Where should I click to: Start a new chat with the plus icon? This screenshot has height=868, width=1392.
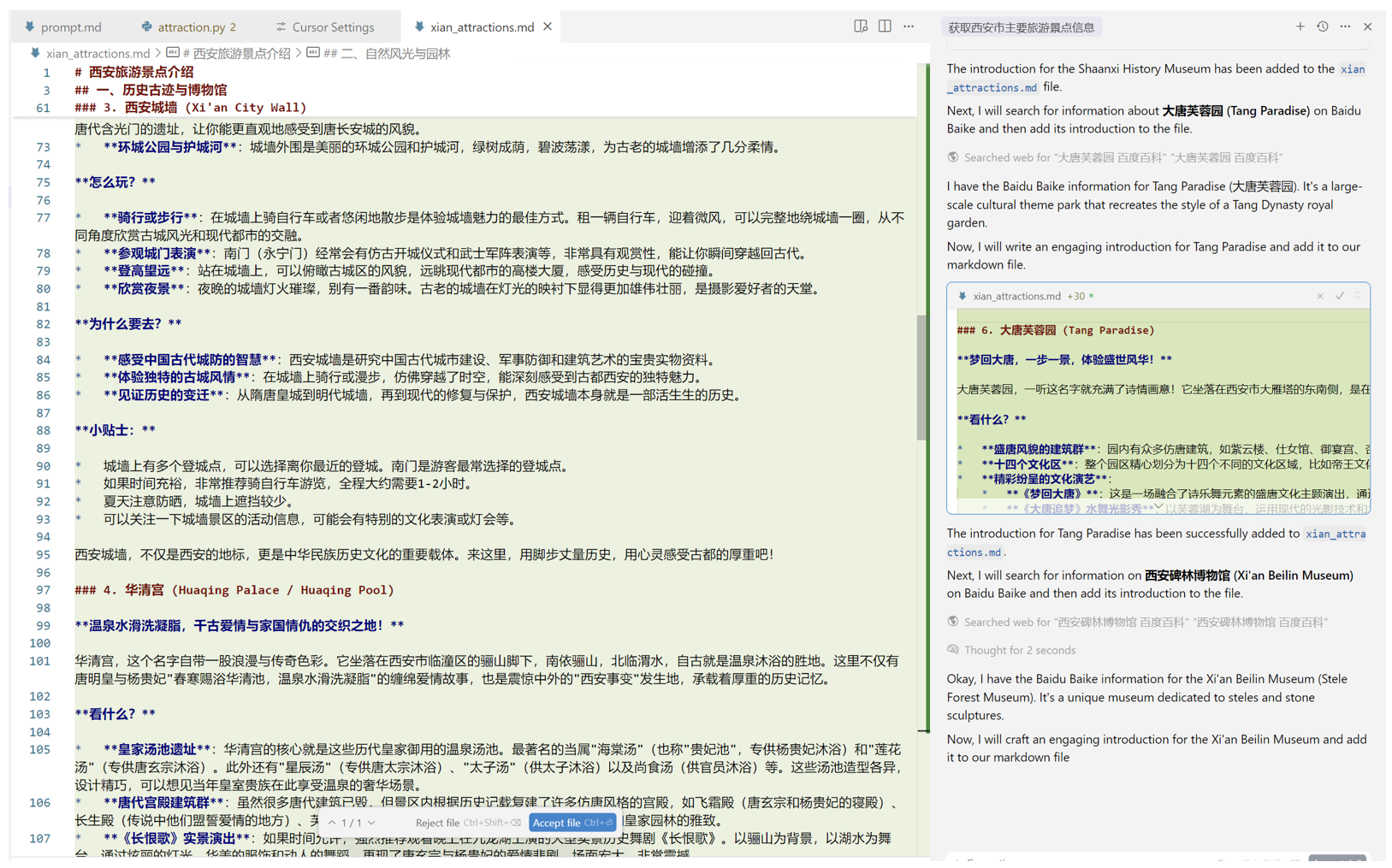(1300, 27)
